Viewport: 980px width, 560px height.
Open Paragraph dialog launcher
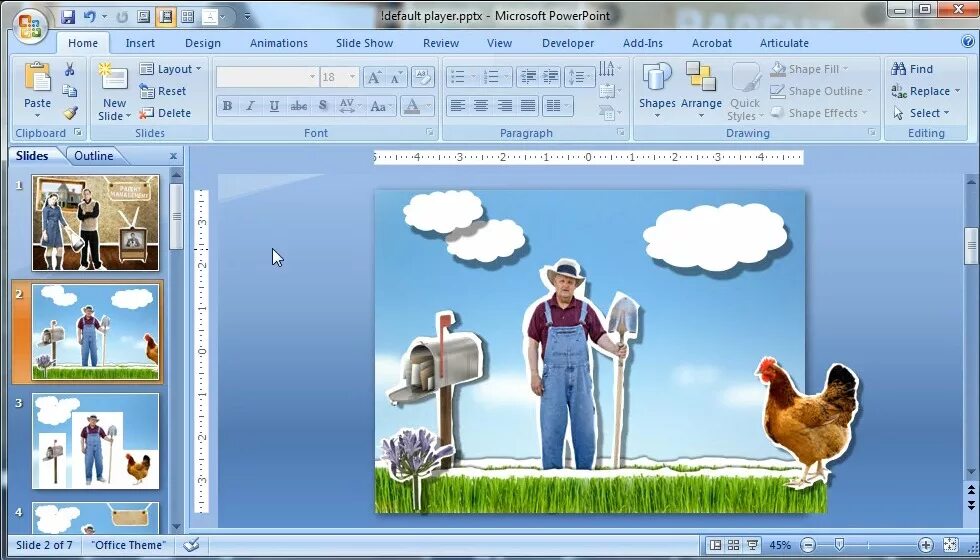click(621, 132)
